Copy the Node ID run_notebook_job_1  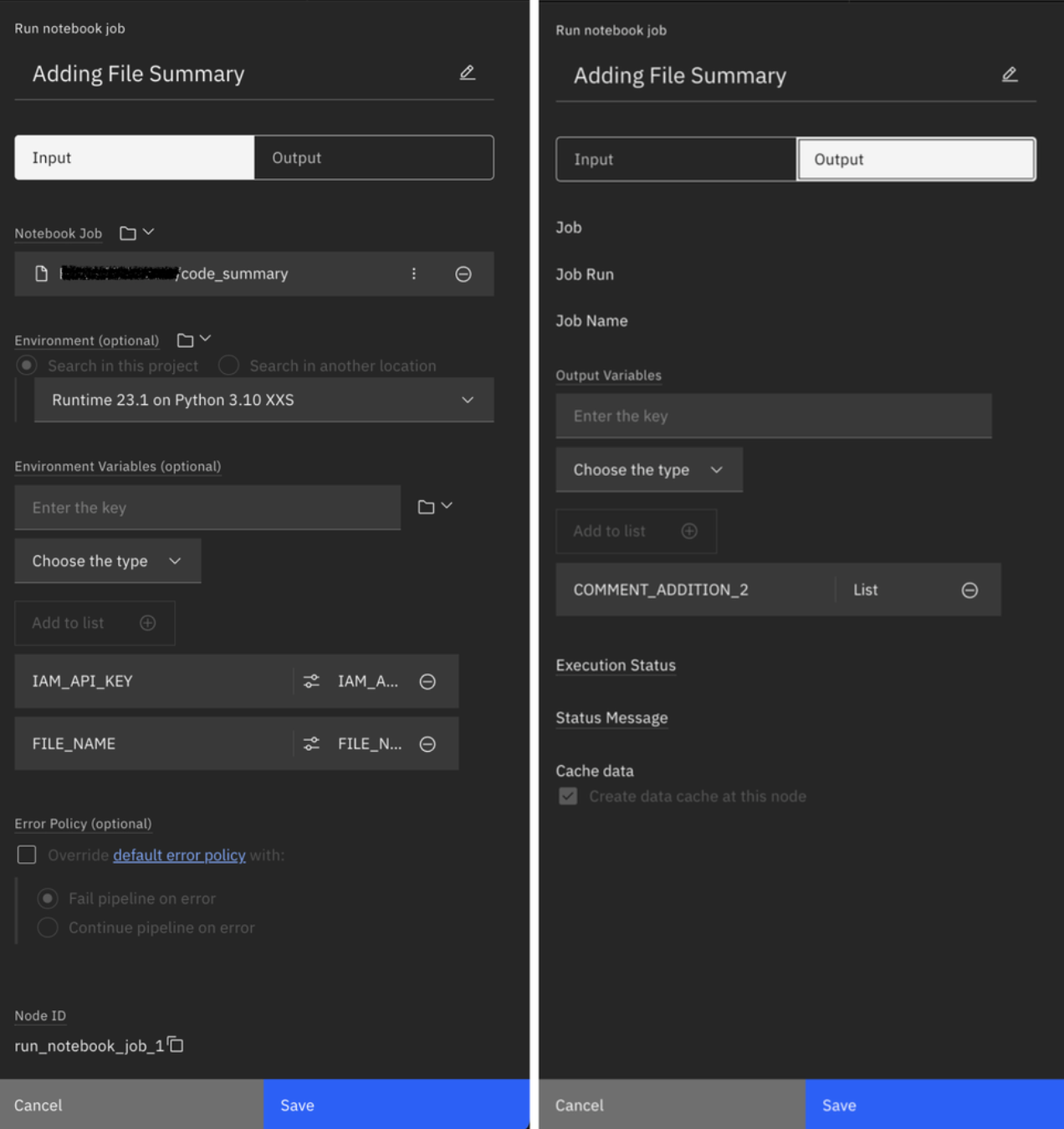tap(175, 1045)
